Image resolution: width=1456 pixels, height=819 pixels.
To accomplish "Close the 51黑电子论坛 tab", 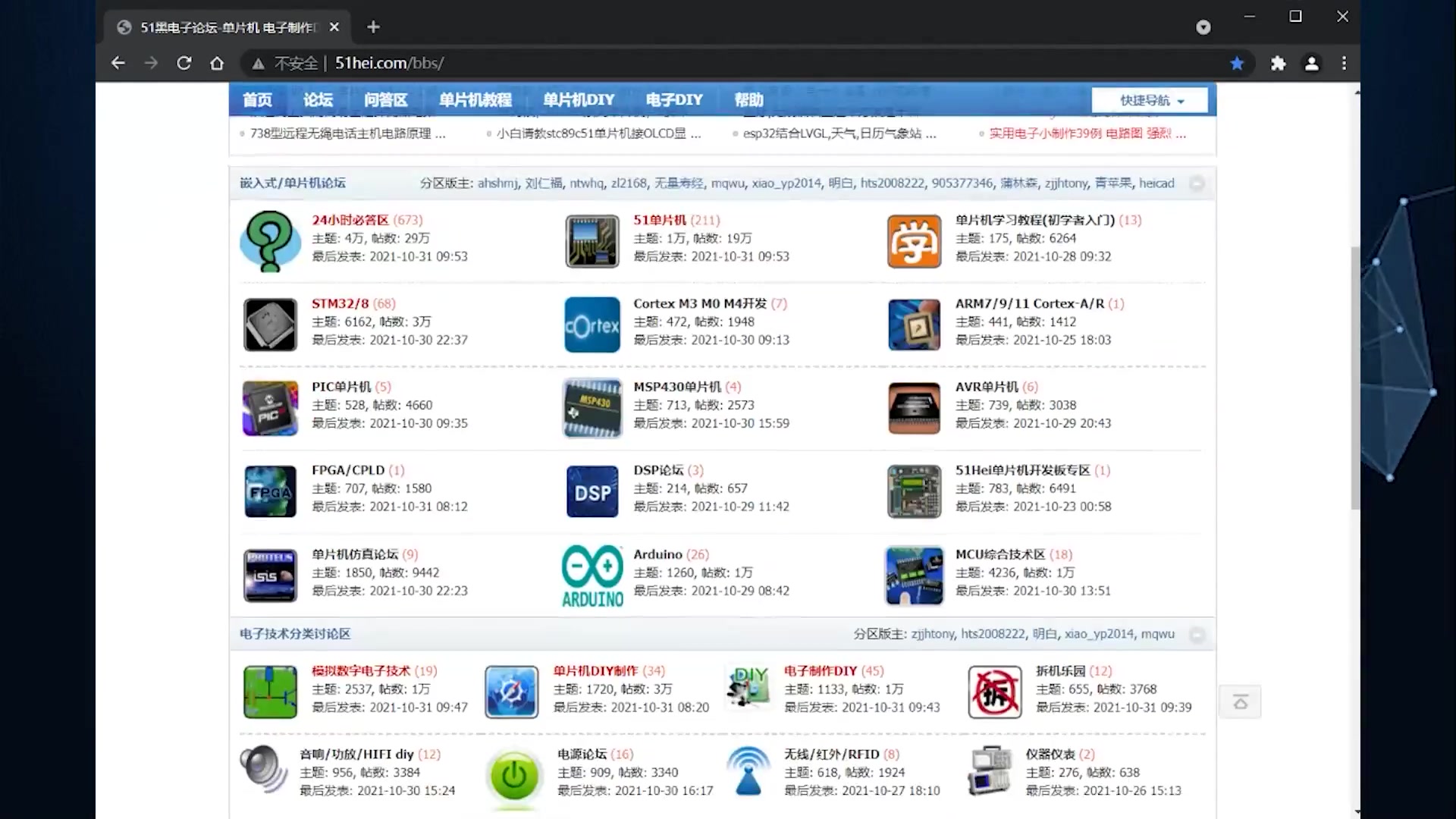I will [334, 27].
